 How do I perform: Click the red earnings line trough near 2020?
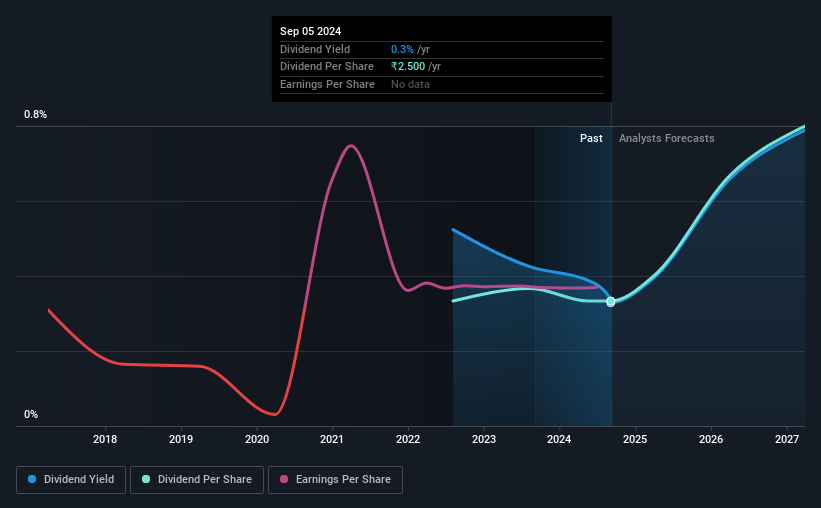tap(274, 414)
